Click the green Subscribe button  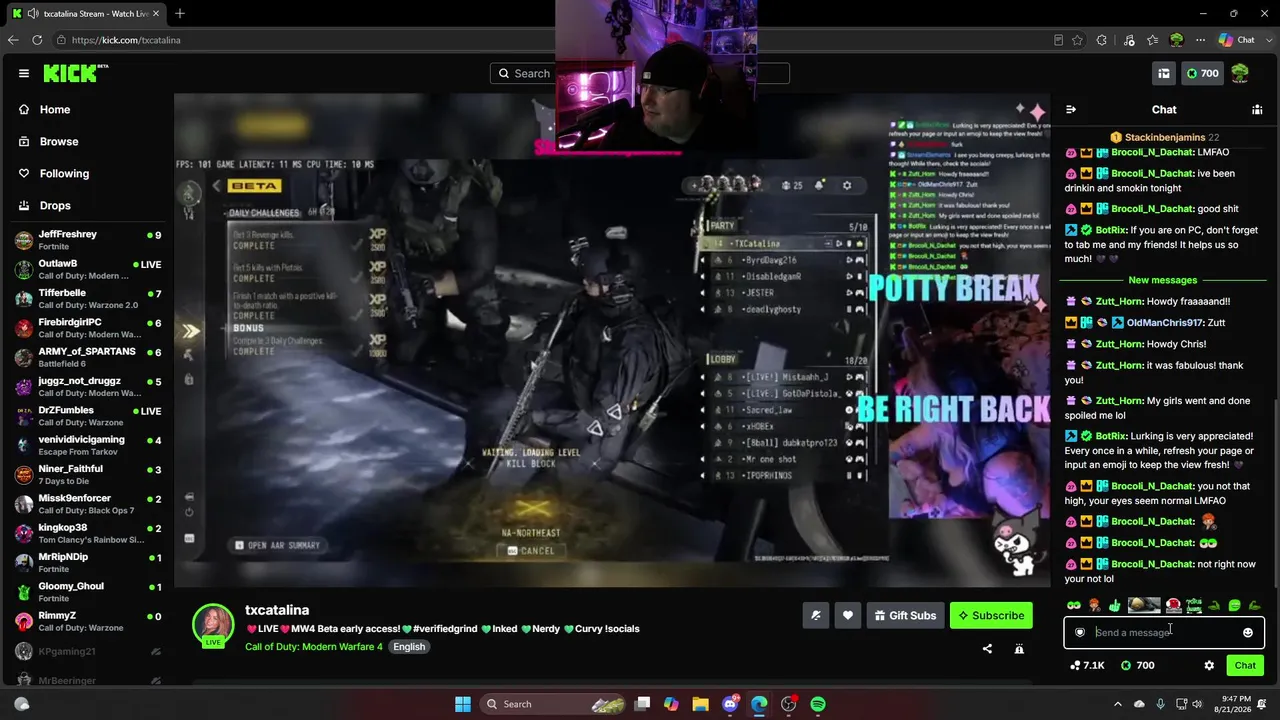pyautogui.click(x=991, y=615)
